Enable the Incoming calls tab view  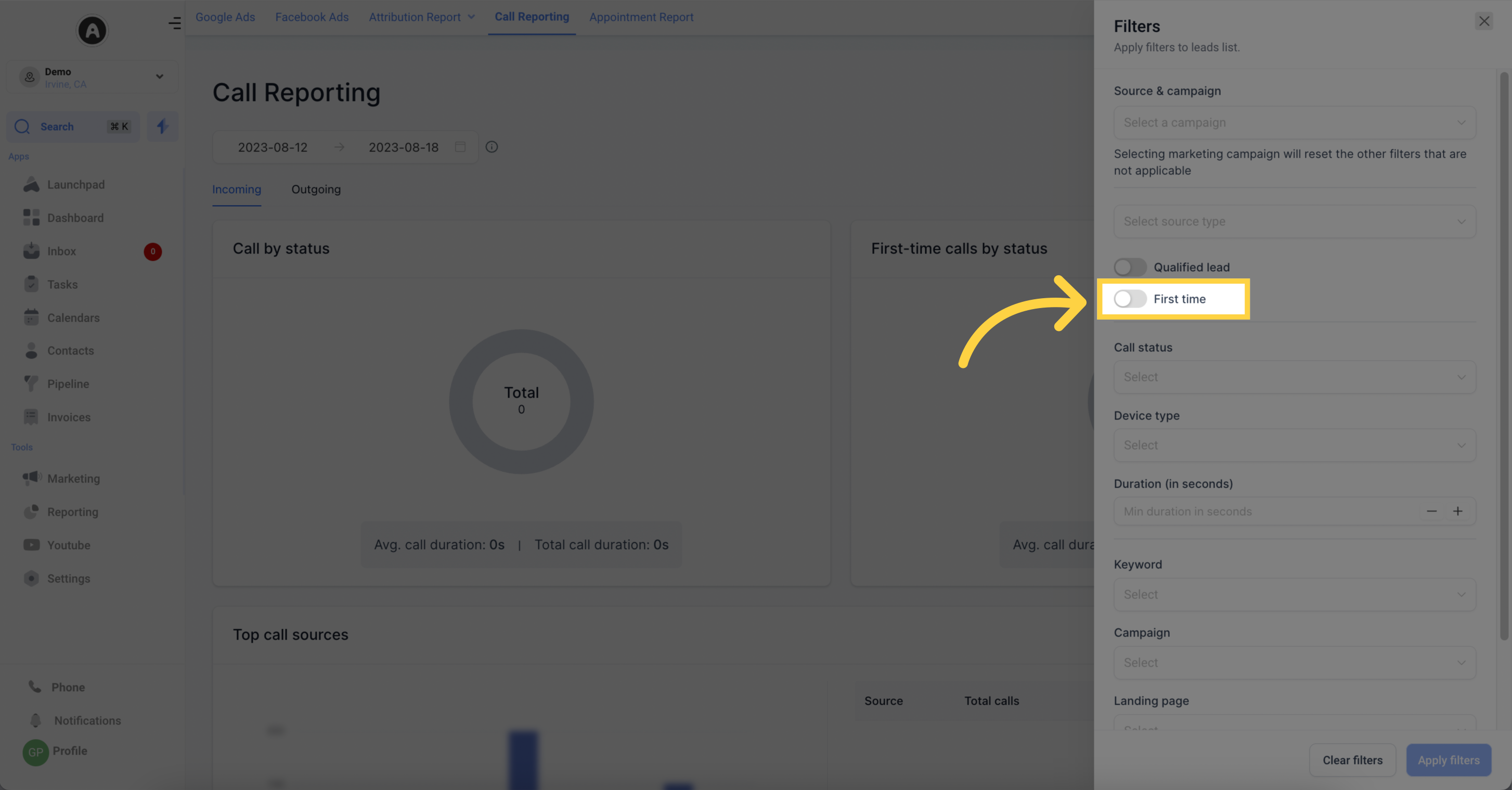(x=236, y=189)
